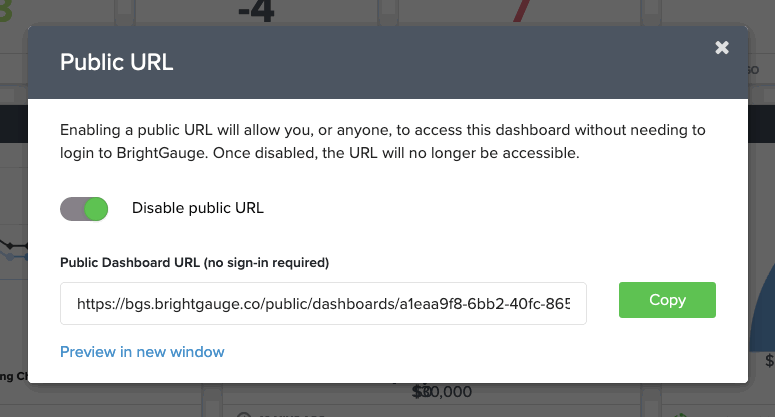Click the clock icon below the dialog
775x417 pixels.
[x=244, y=415]
